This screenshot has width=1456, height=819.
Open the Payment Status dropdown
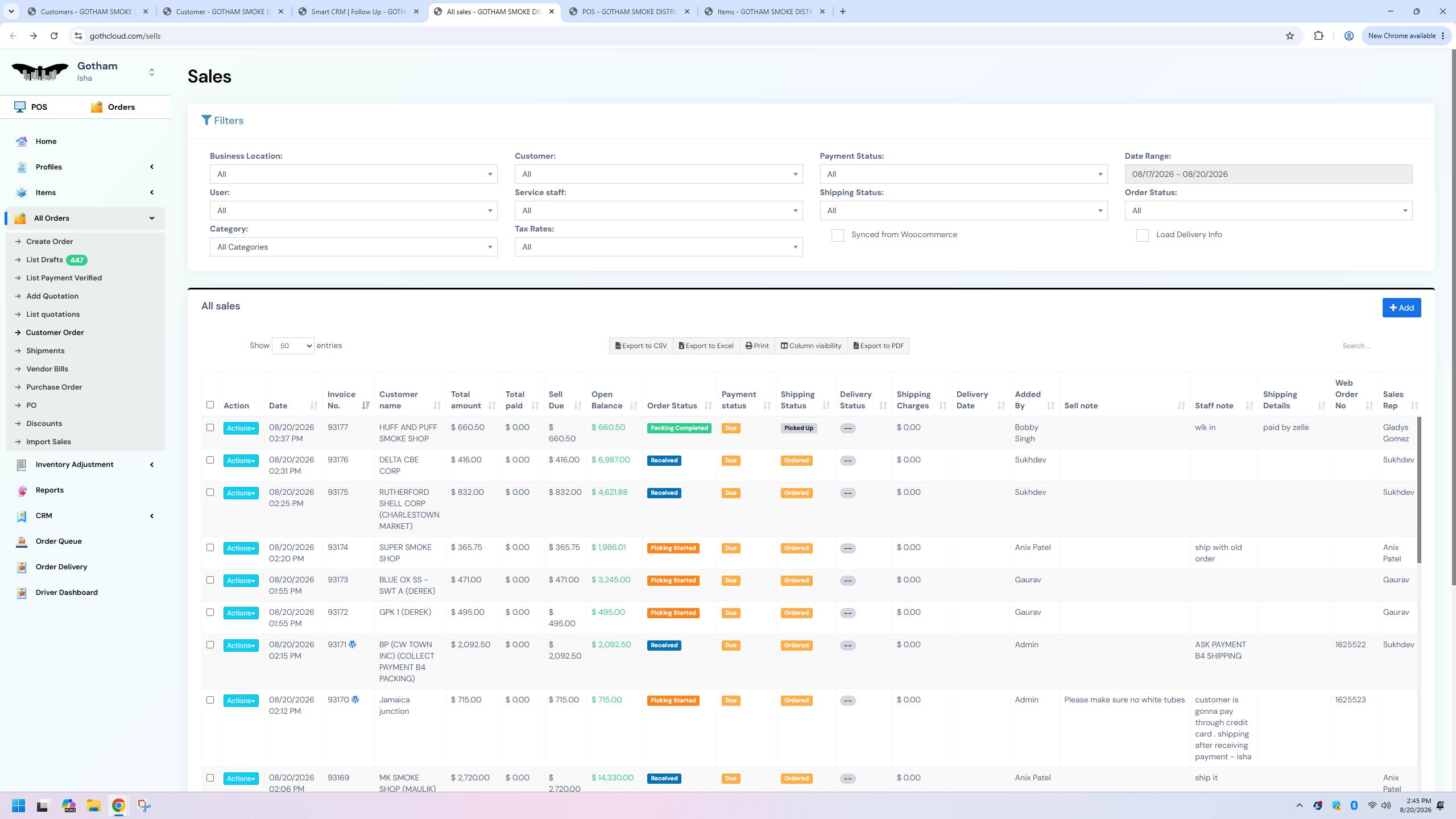pyautogui.click(x=963, y=174)
